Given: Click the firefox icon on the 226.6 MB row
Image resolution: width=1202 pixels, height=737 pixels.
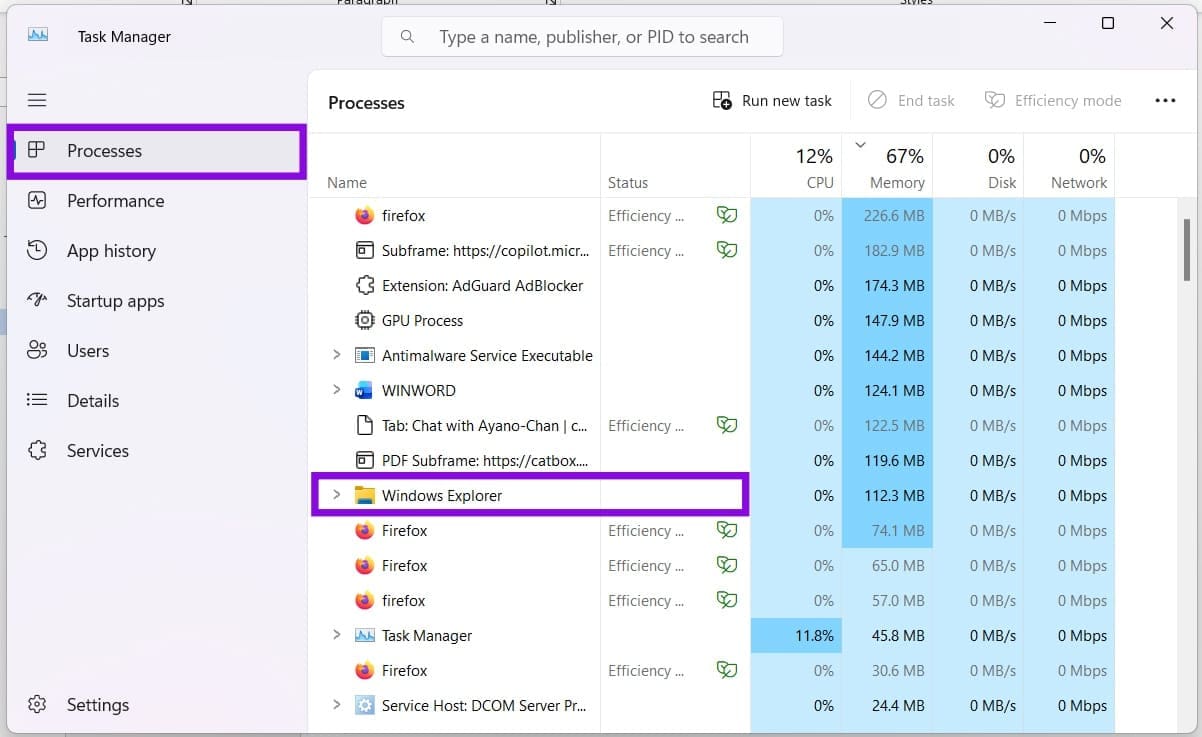Looking at the screenshot, I should (x=364, y=215).
